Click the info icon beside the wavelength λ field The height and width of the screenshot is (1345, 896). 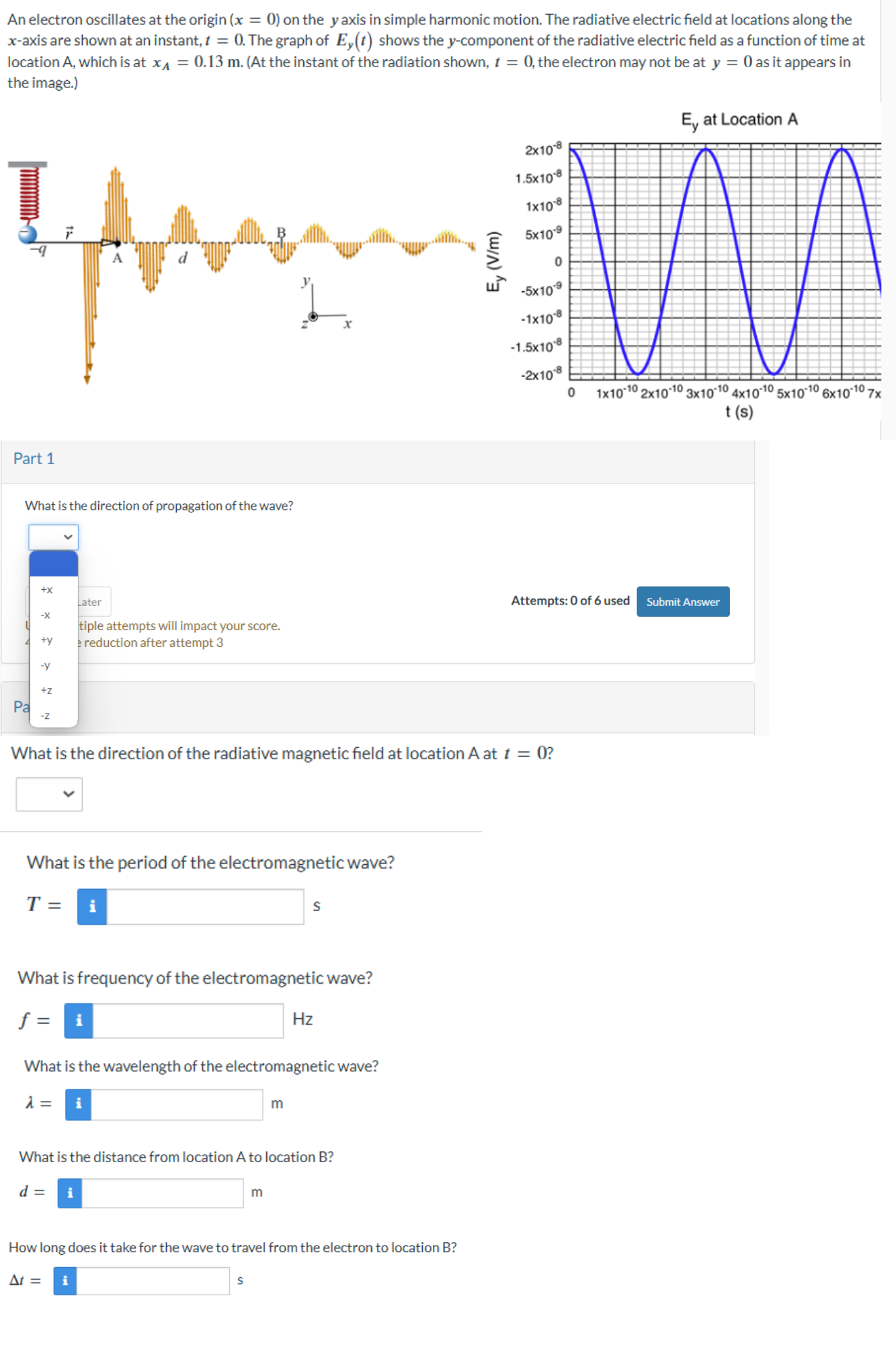click(78, 1105)
